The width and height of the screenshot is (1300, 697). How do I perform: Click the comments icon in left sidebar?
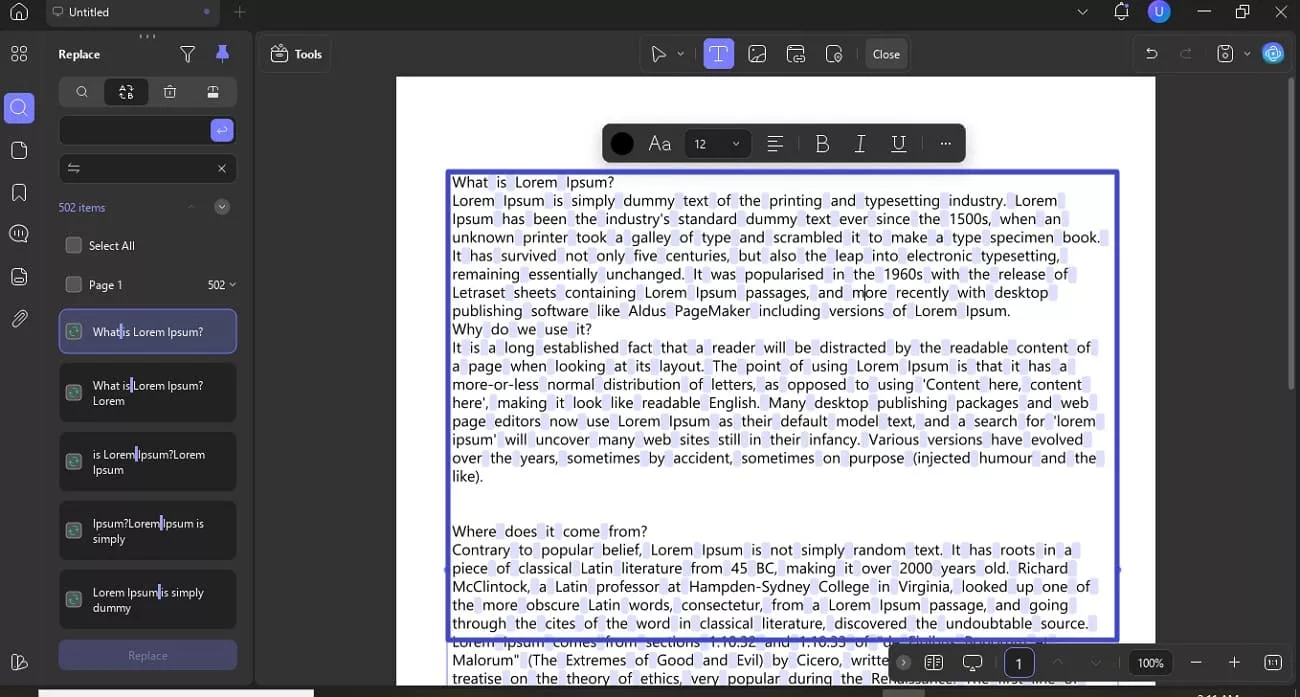(19, 234)
